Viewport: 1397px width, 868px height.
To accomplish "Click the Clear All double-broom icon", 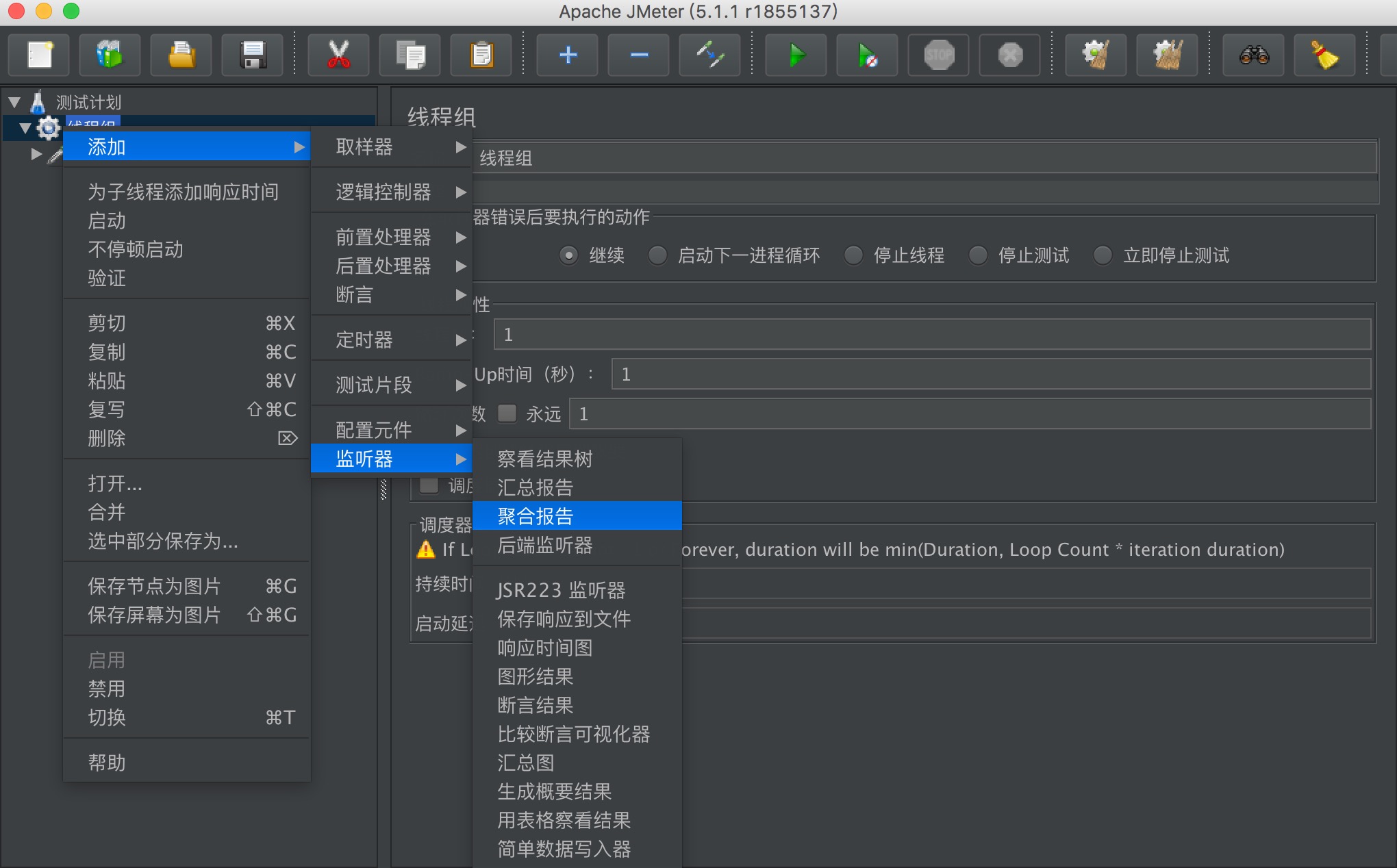I will [x=1168, y=55].
